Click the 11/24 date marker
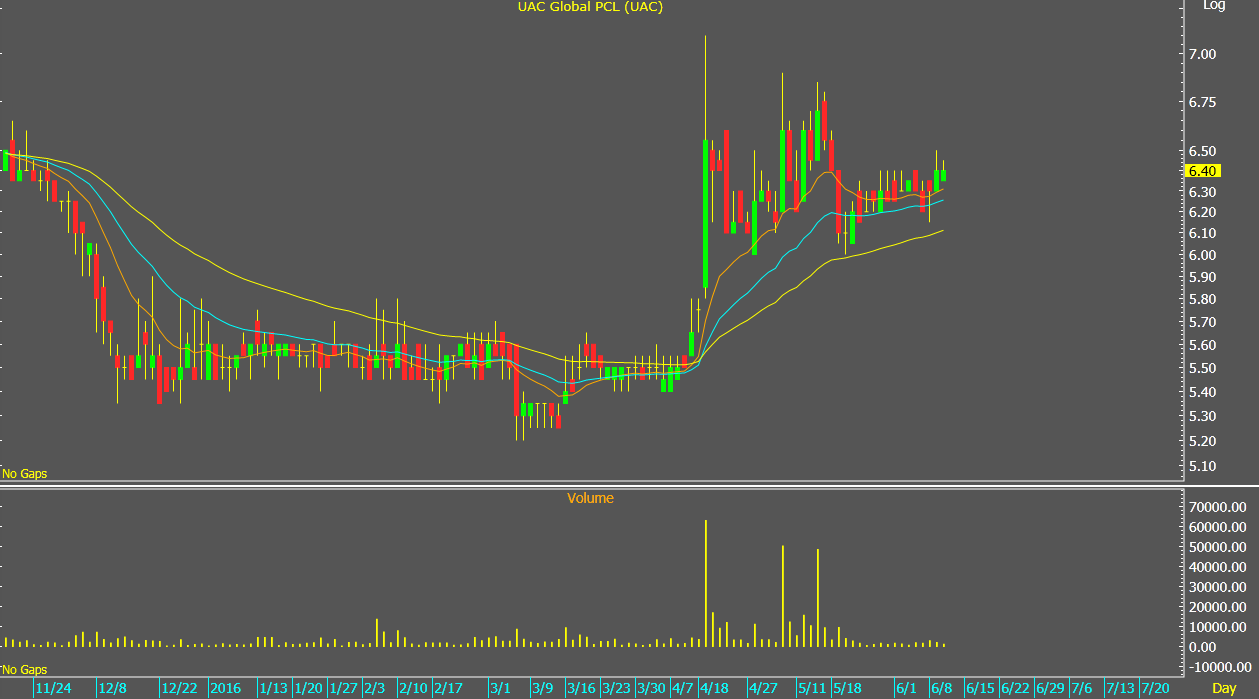Image resolution: width=1259 pixels, height=699 pixels. click(53, 688)
